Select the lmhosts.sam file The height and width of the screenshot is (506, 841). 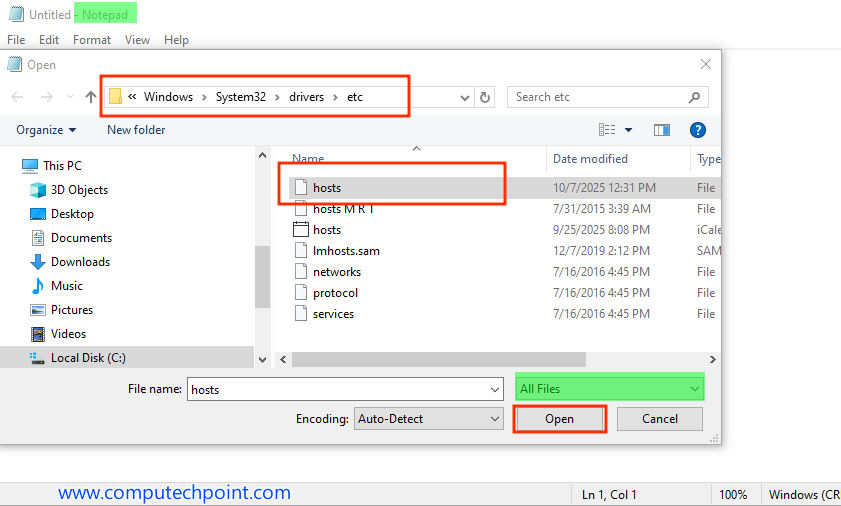point(346,251)
